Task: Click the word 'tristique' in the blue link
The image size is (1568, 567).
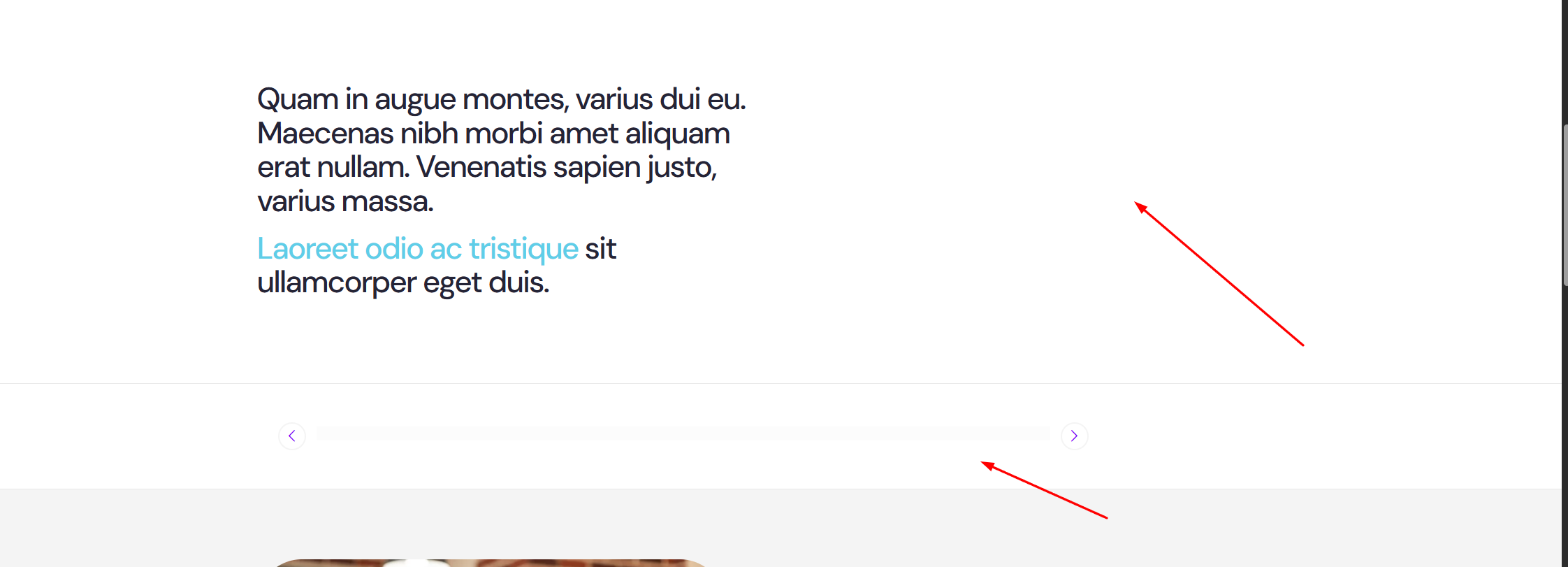Action: 523,249
